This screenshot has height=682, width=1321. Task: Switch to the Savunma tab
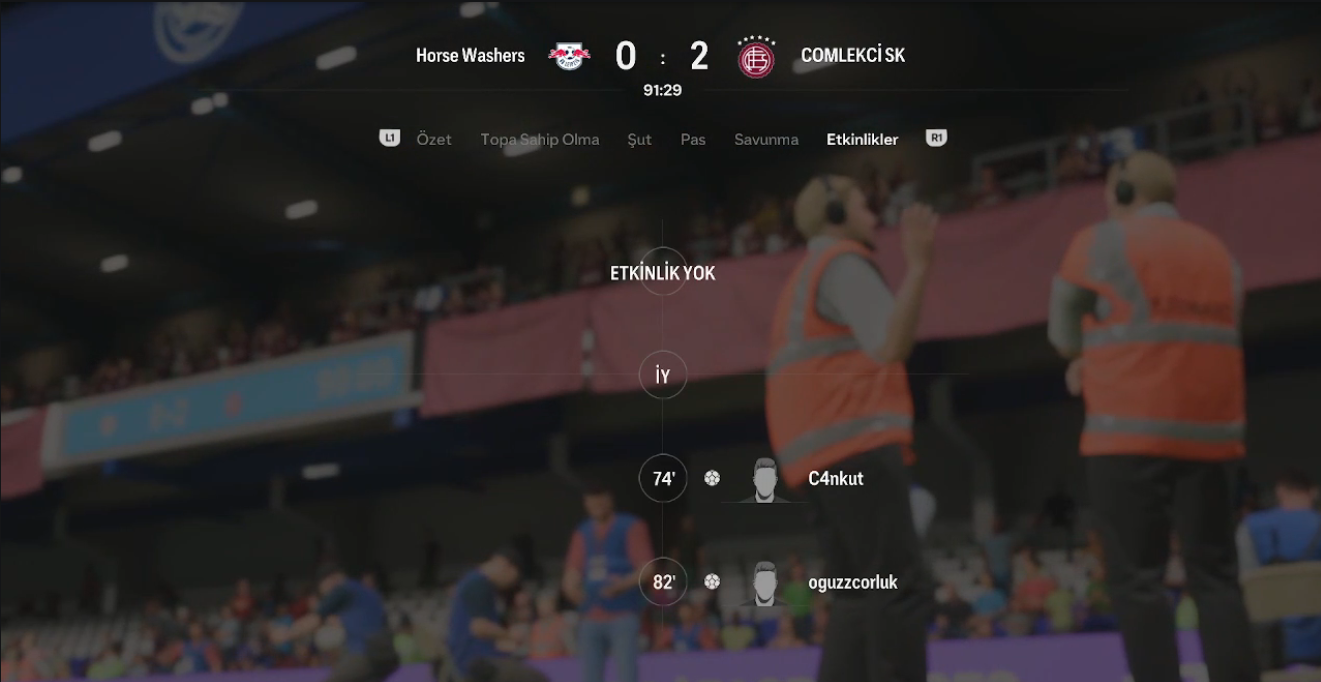coord(766,139)
